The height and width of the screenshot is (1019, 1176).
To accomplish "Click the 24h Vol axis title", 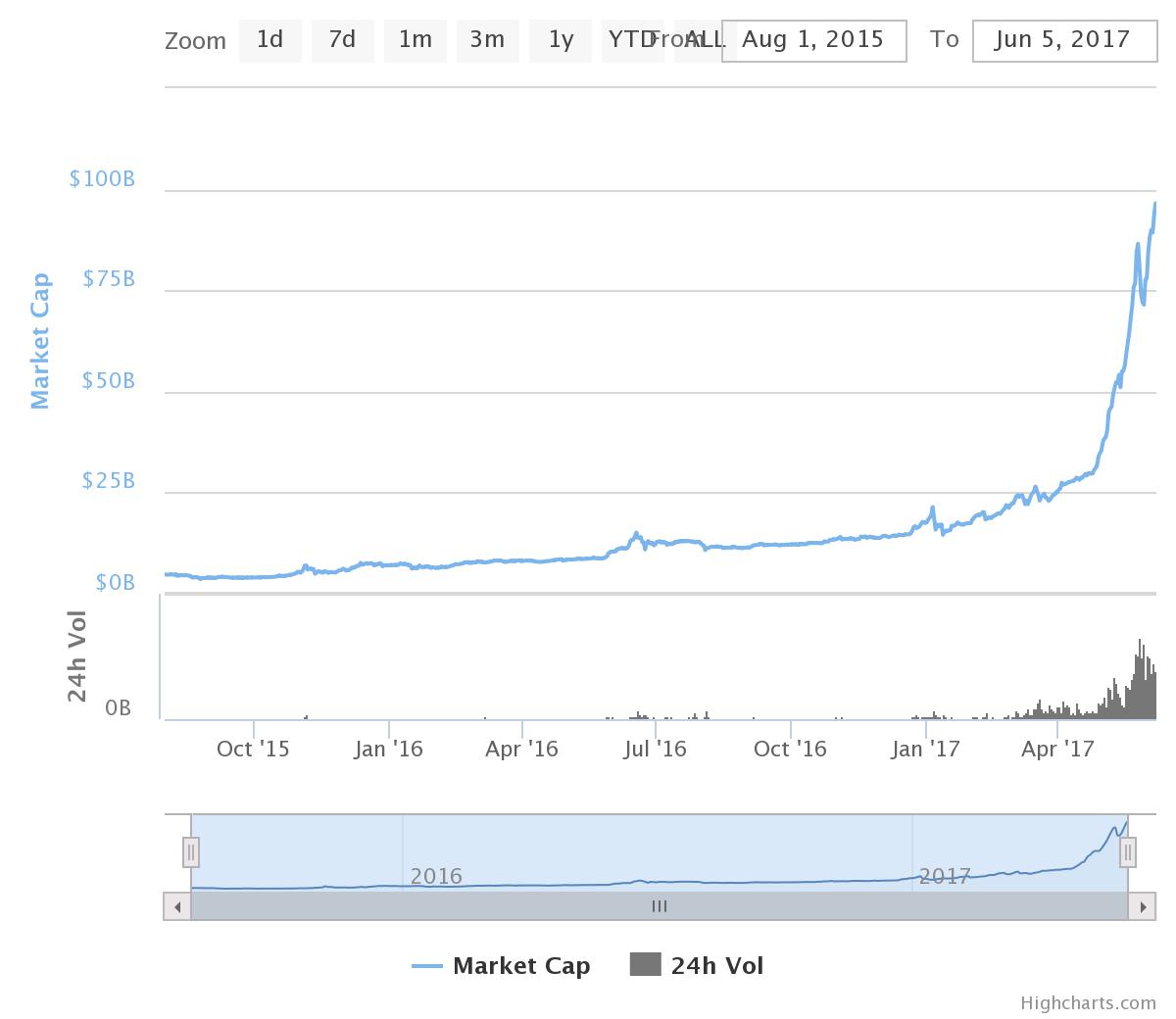I will (x=77, y=656).
